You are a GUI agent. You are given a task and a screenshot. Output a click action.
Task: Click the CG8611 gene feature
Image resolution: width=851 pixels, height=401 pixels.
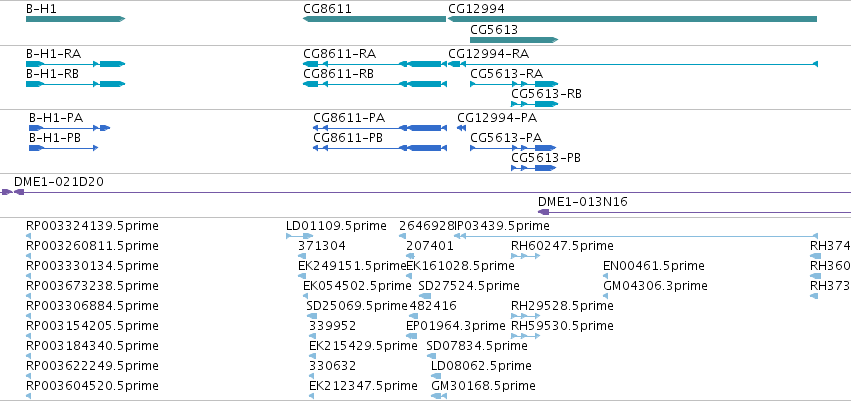click(x=374, y=19)
